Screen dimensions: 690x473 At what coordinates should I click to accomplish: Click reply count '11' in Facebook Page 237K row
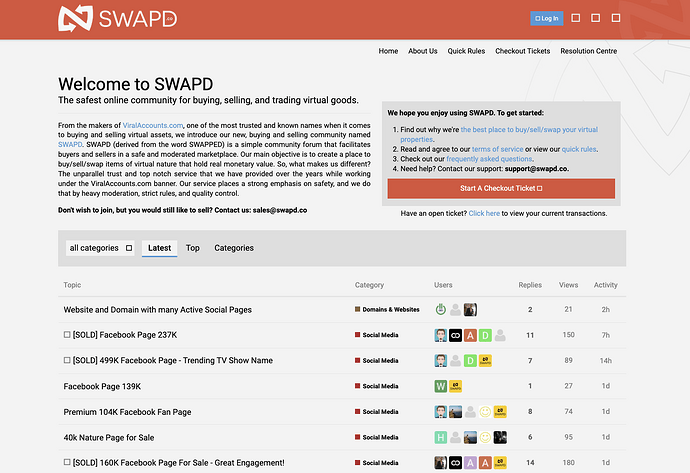click(530, 335)
